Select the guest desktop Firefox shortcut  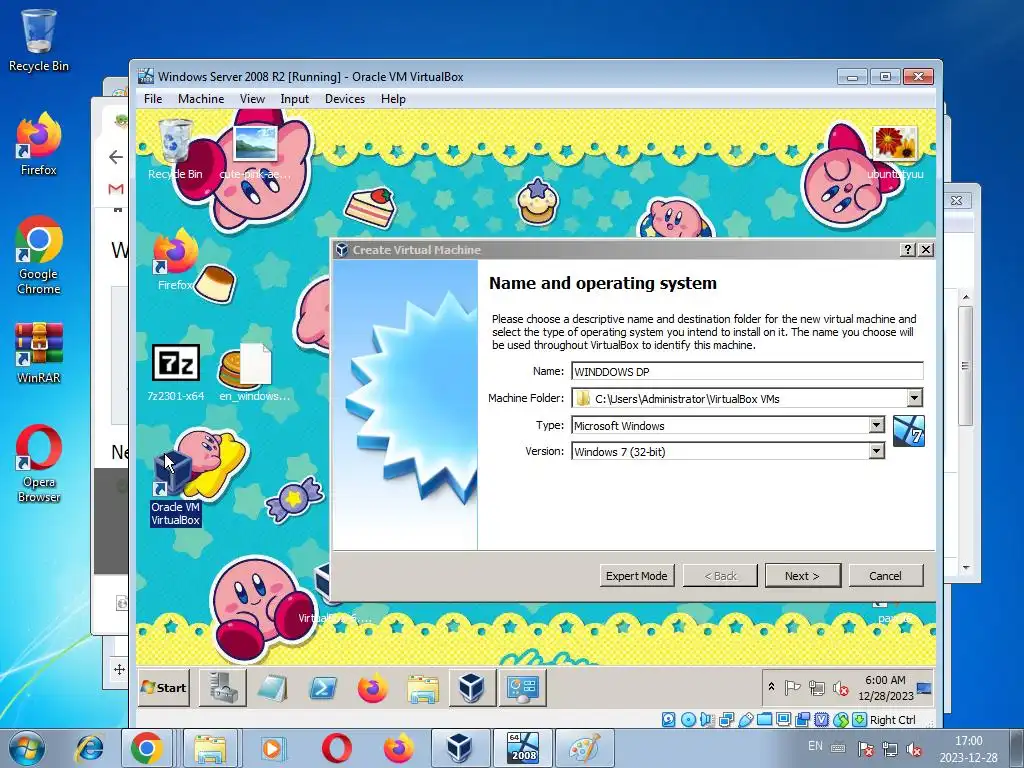(x=175, y=260)
